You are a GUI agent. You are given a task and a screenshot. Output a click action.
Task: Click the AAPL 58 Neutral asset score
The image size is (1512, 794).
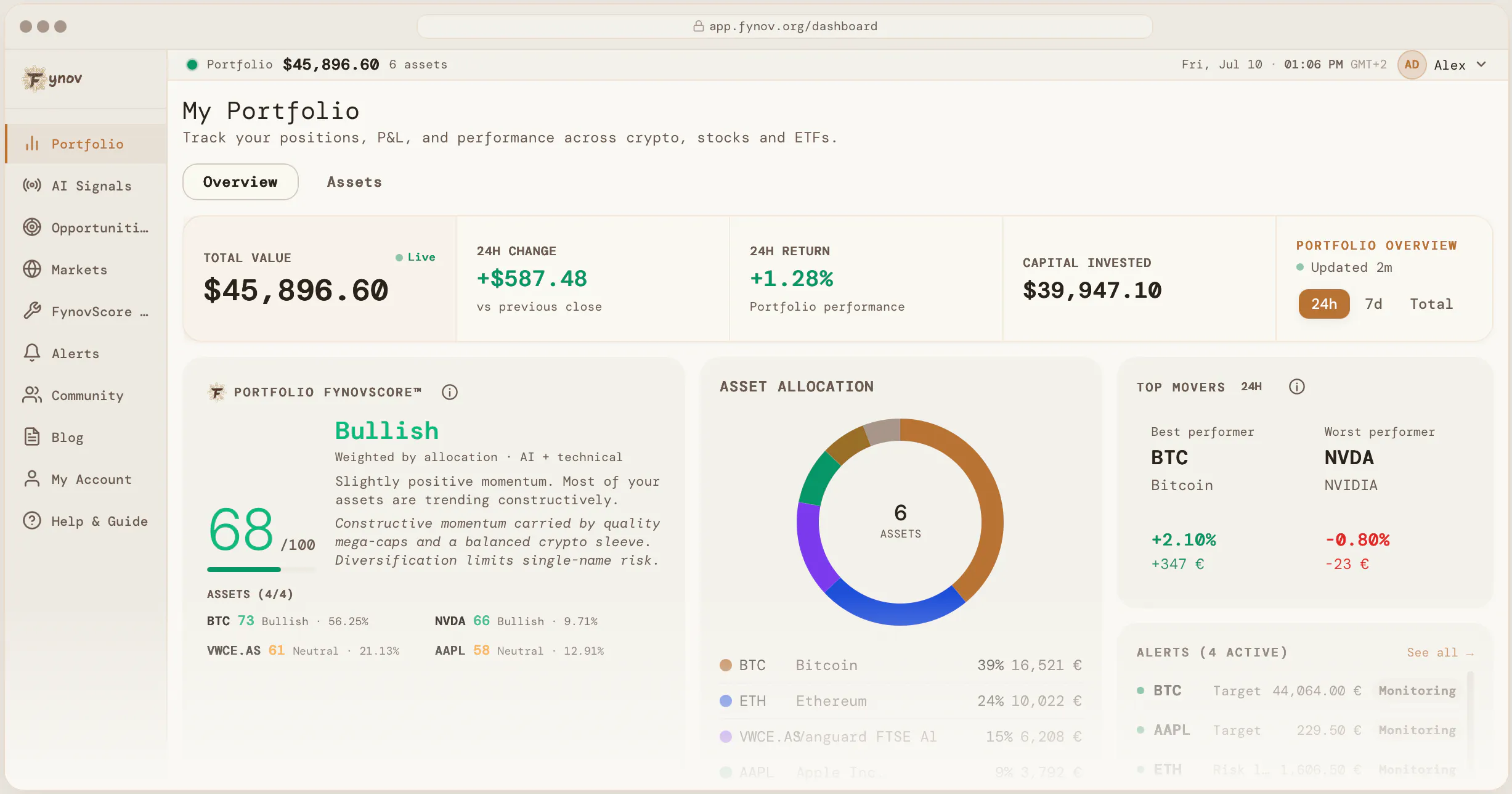point(519,650)
